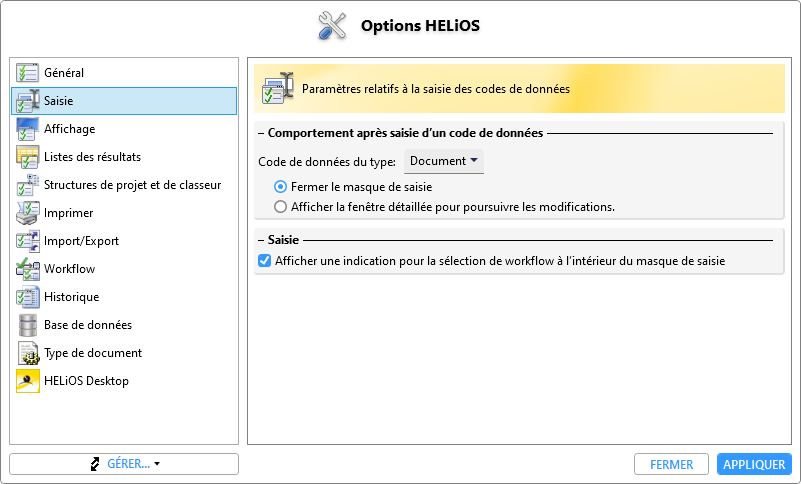This screenshot has height=484, width=801.
Task: Open the Type de document section
Action: [92, 353]
